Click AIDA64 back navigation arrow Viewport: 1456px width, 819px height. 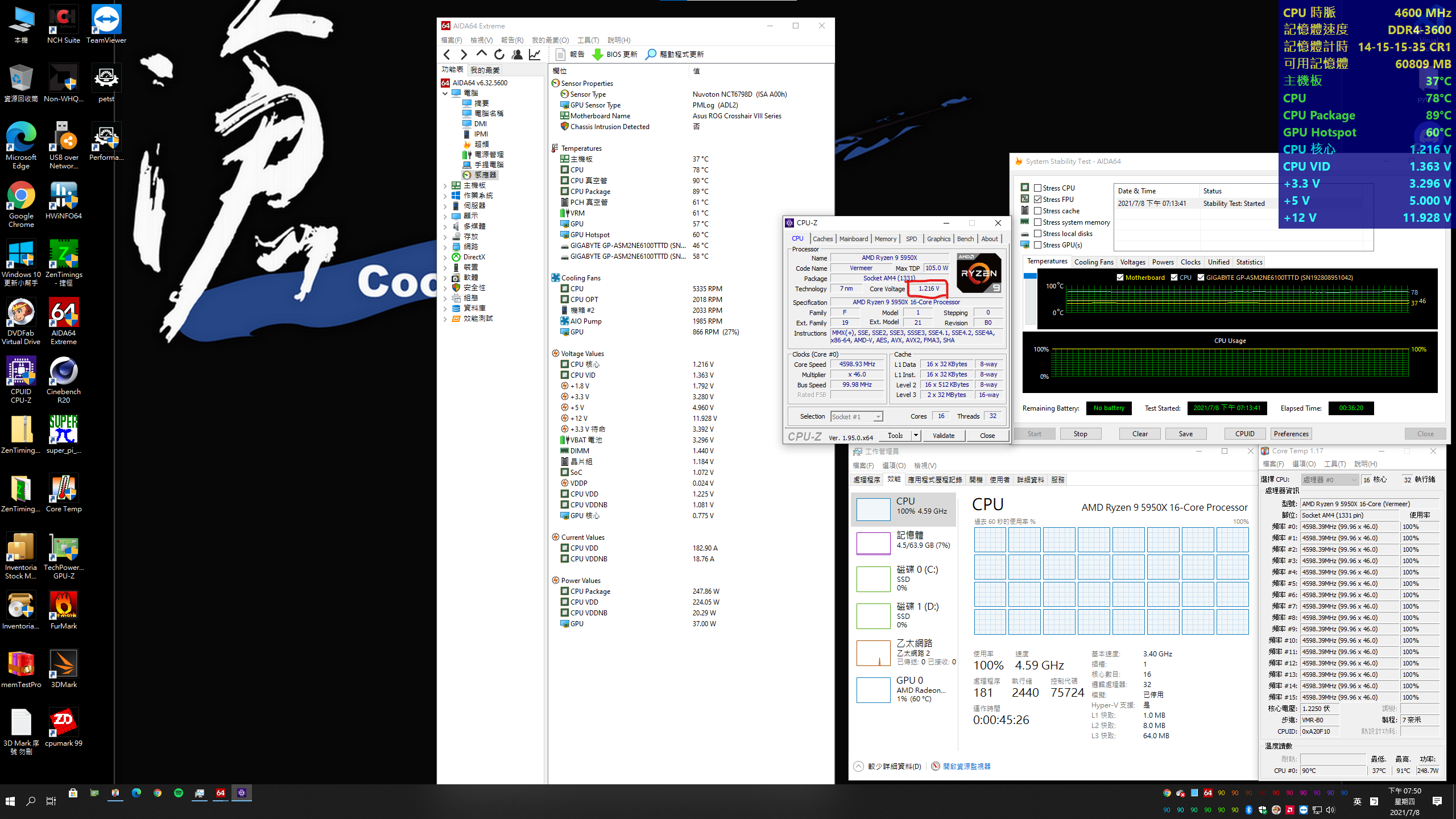[x=447, y=55]
